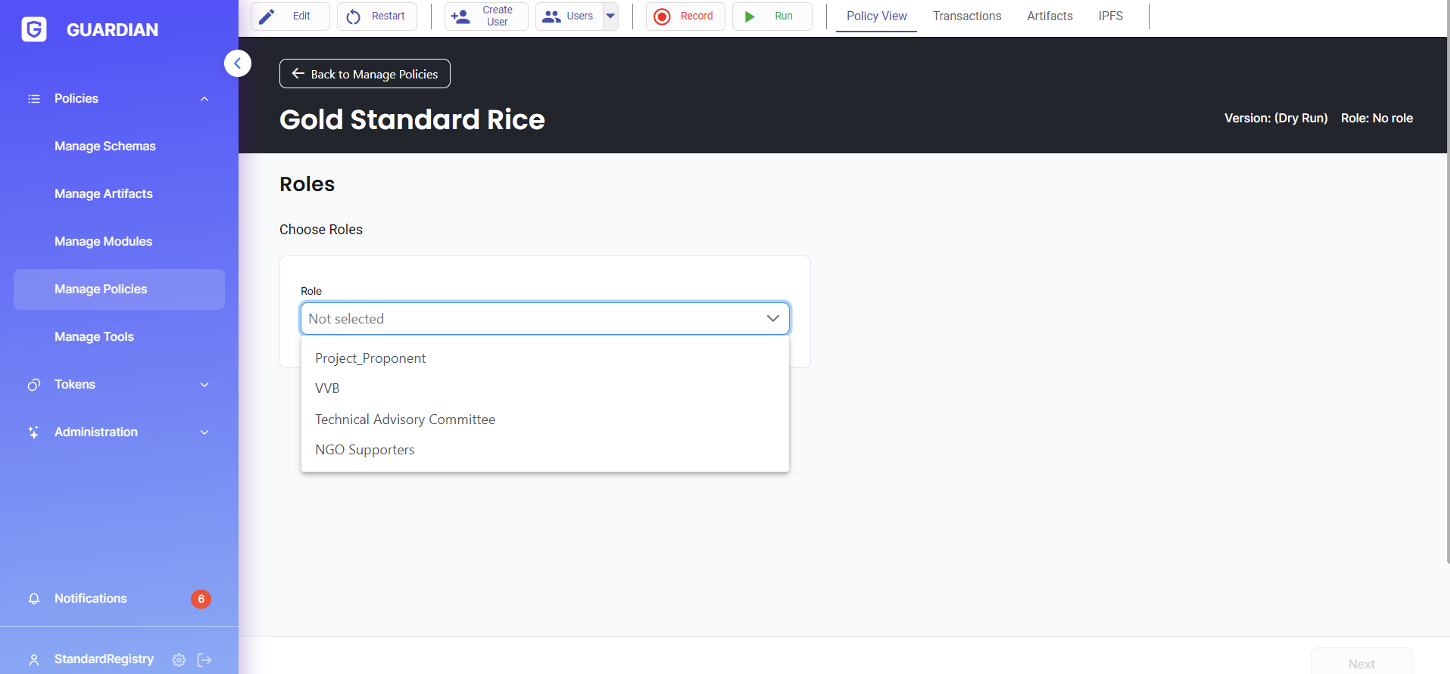Click the Edit pencil button
Screen dimensions: 1450x674
[290, 16]
